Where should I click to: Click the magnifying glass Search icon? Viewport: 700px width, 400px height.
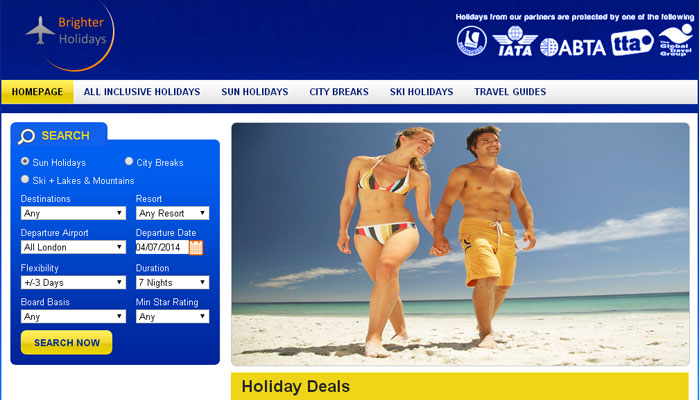point(26,136)
